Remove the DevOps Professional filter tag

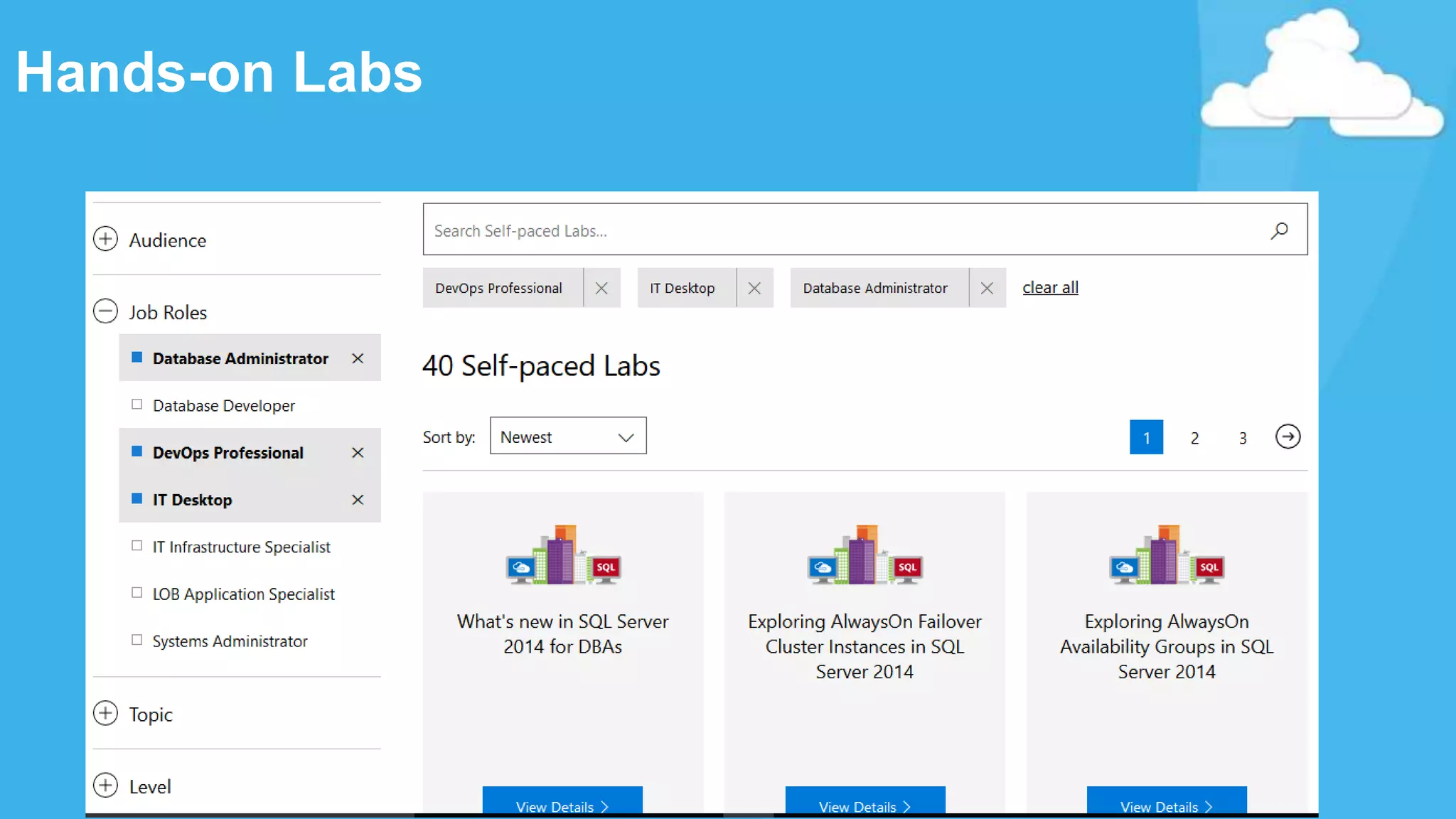601,288
